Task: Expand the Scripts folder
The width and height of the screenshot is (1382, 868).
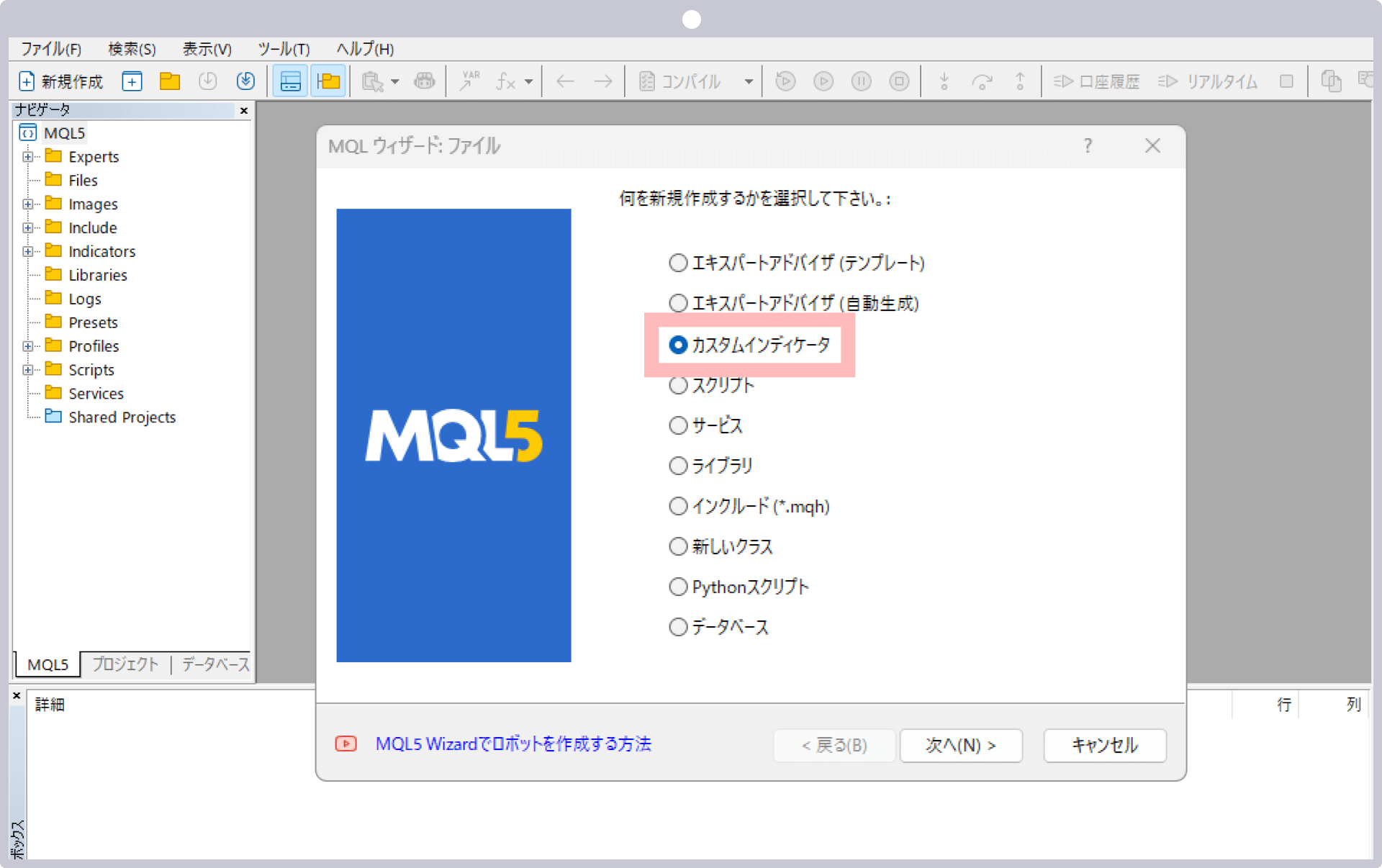Action: pyautogui.click(x=27, y=370)
